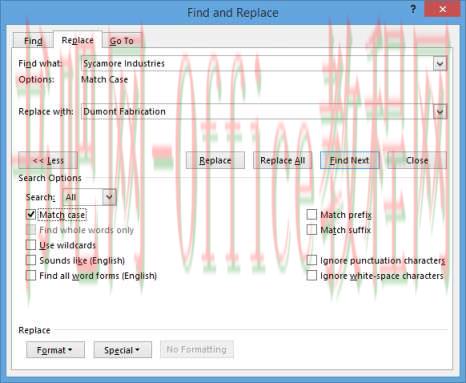
Task: Open the Search direction dropdown
Action: coord(109,197)
